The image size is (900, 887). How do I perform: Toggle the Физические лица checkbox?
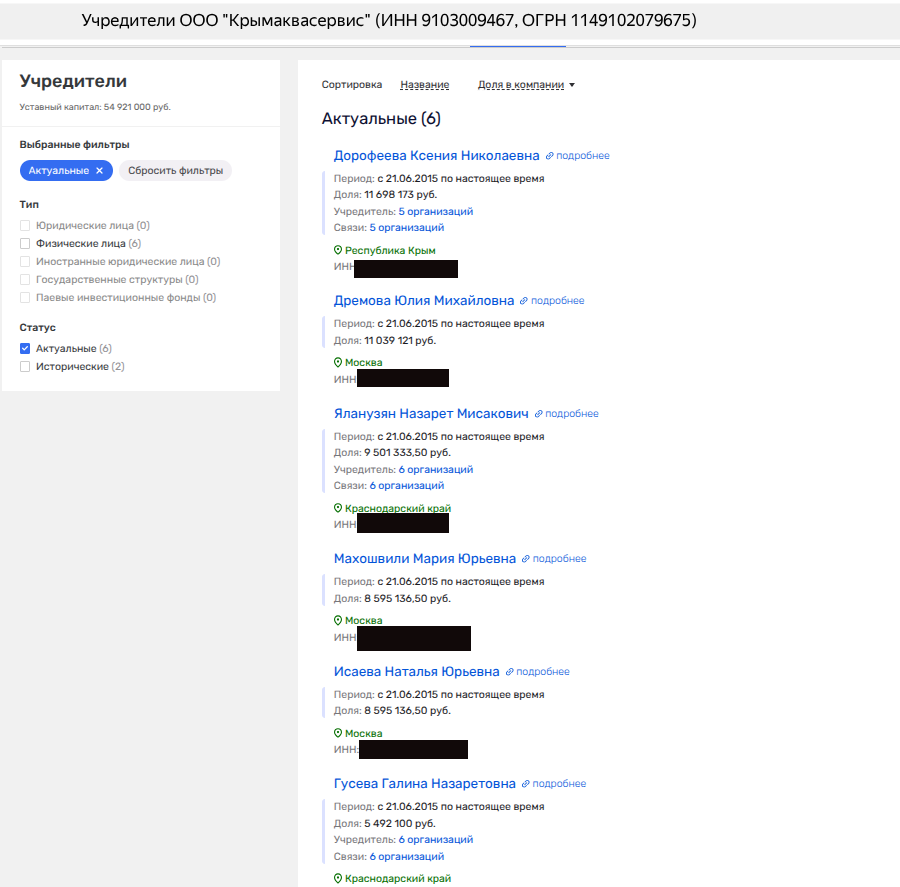coord(26,244)
